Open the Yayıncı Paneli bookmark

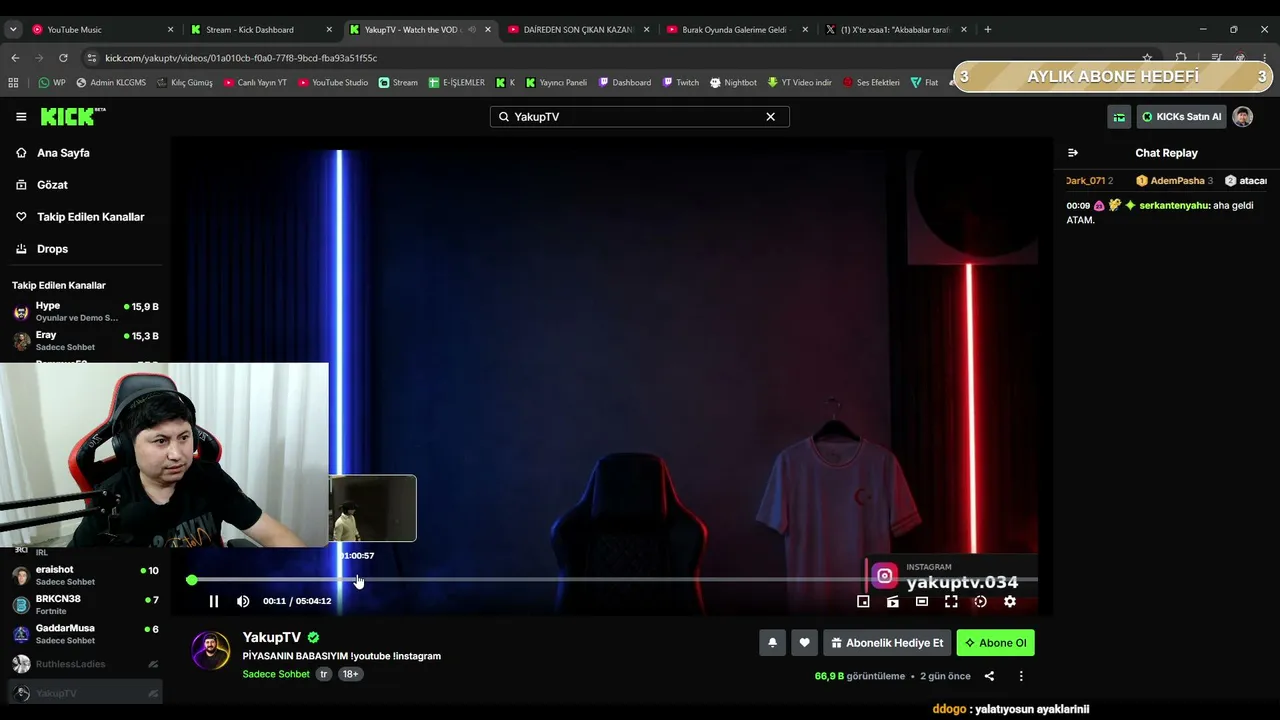(556, 83)
